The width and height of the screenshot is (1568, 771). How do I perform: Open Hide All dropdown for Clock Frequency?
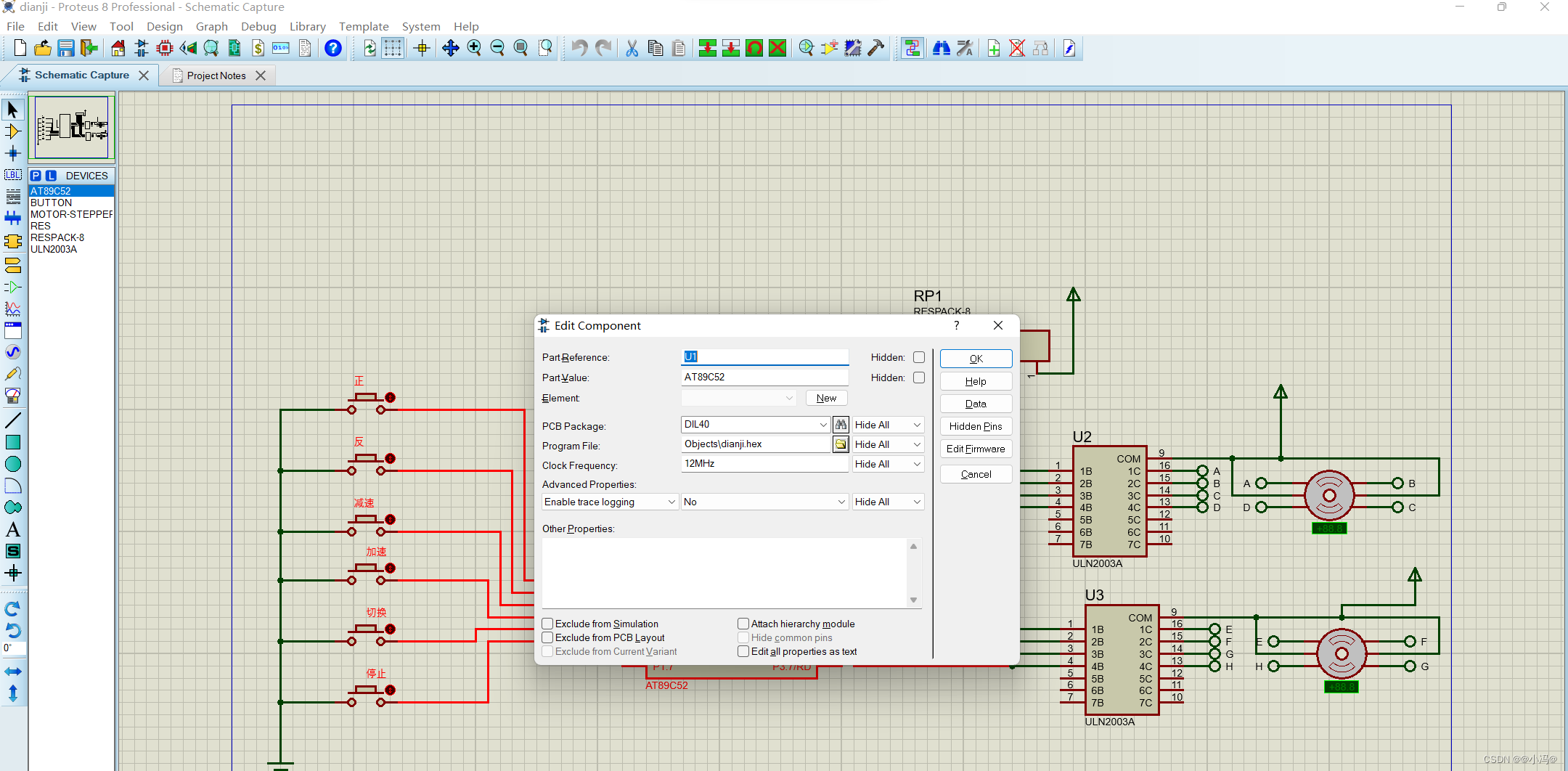[888, 464]
